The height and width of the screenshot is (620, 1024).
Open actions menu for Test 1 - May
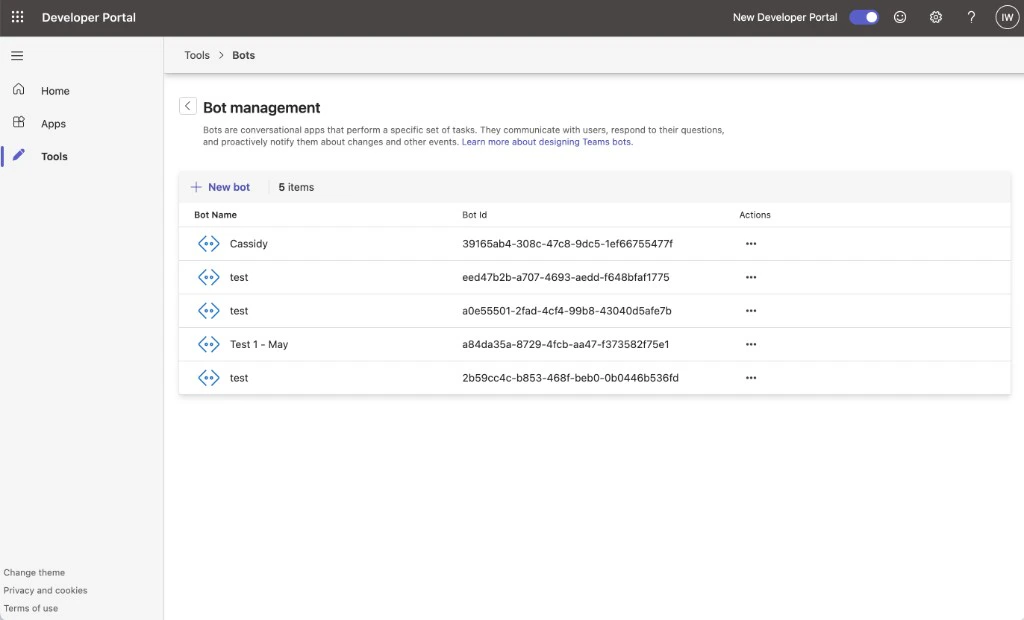point(751,344)
